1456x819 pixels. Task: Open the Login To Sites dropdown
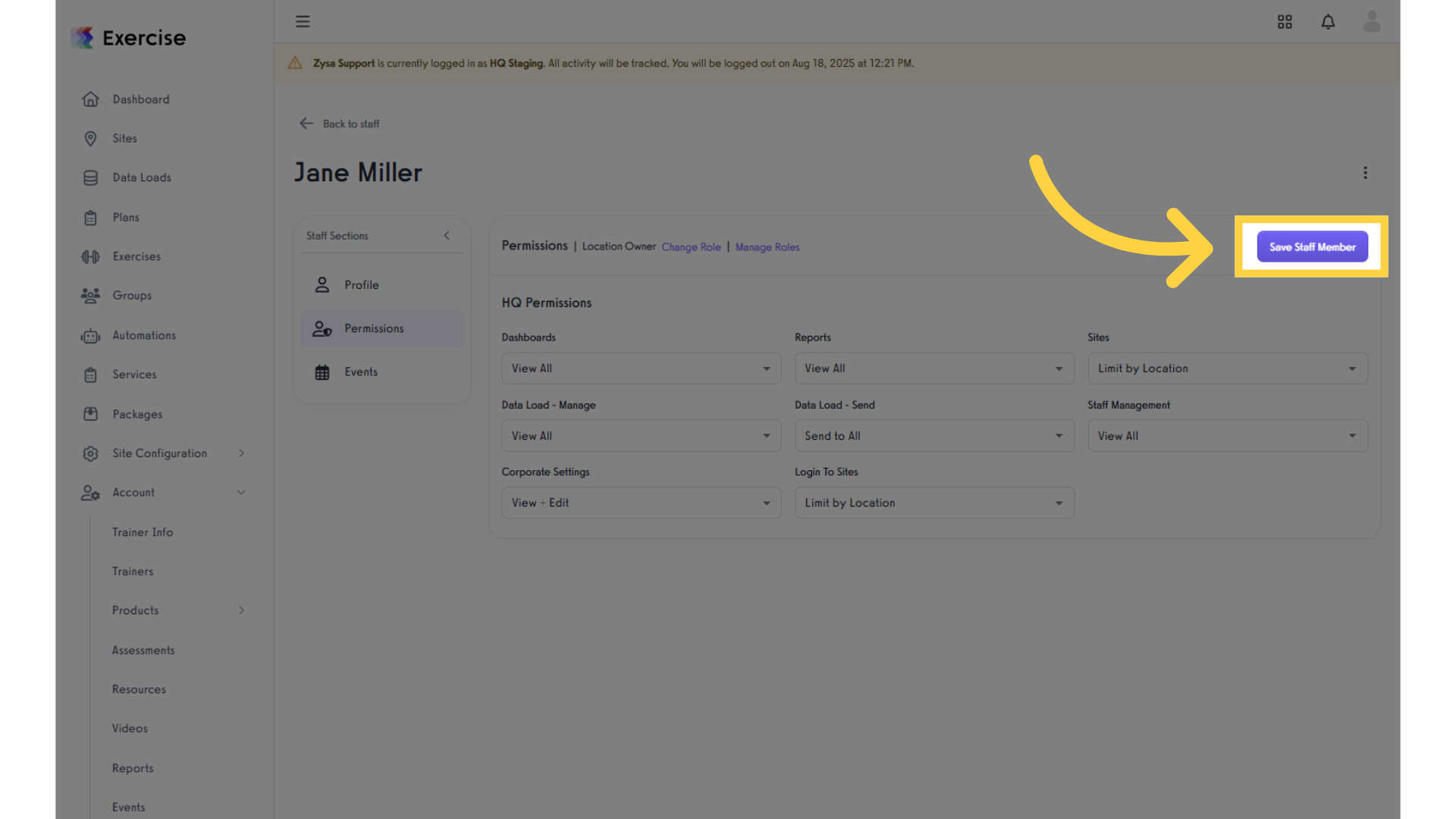934,503
